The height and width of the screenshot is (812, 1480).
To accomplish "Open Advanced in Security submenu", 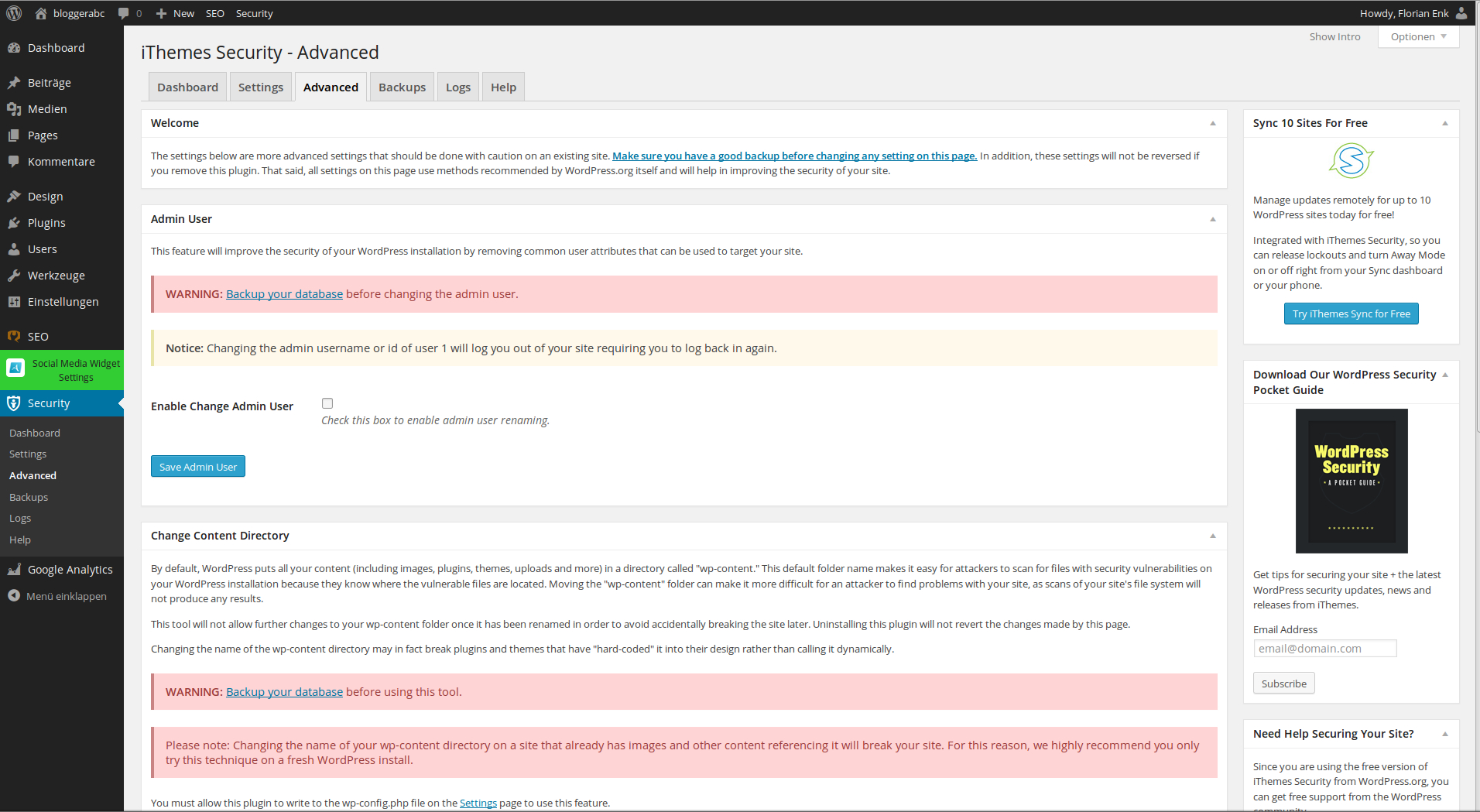I will click(33, 476).
